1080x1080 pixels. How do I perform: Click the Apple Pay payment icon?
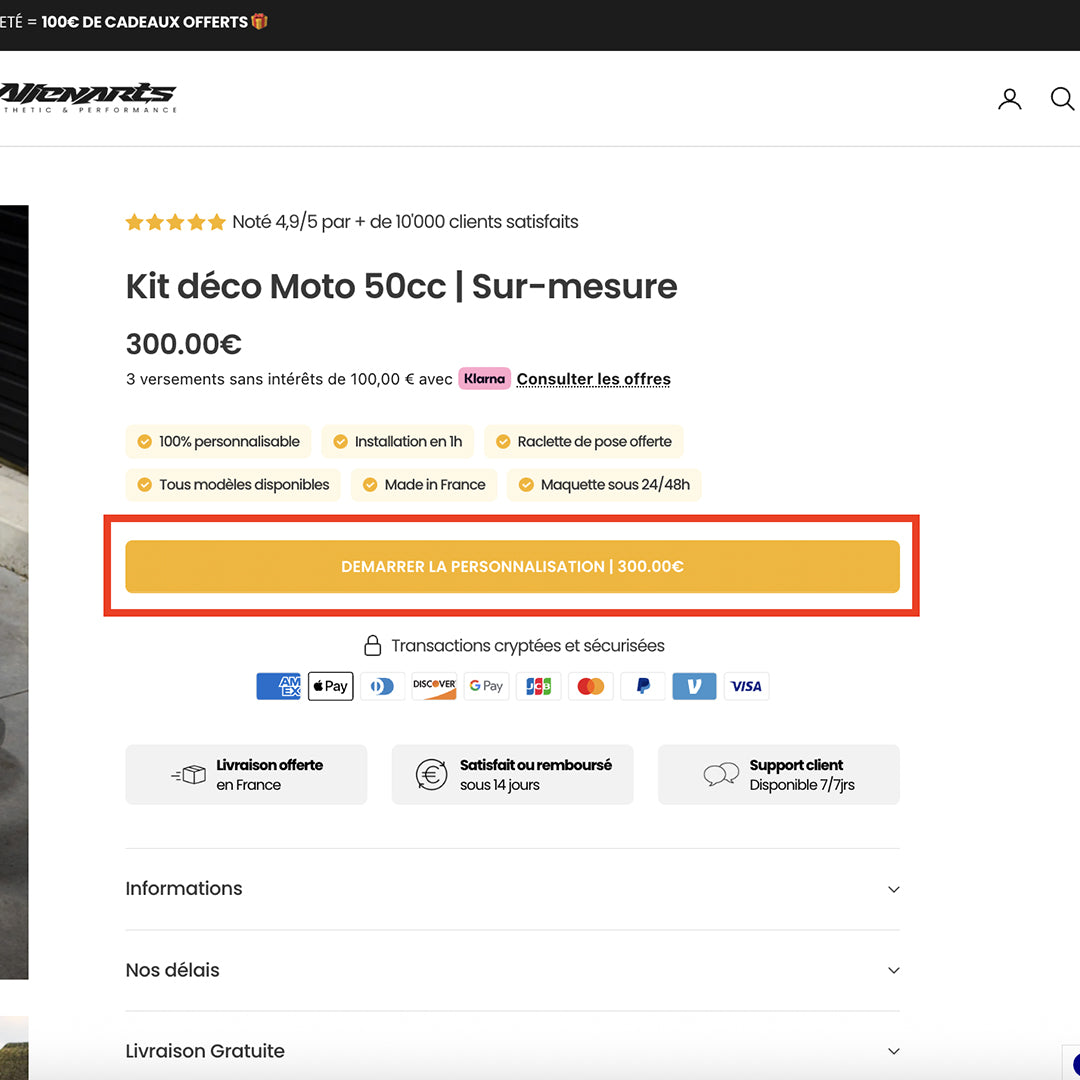click(x=330, y=686)
